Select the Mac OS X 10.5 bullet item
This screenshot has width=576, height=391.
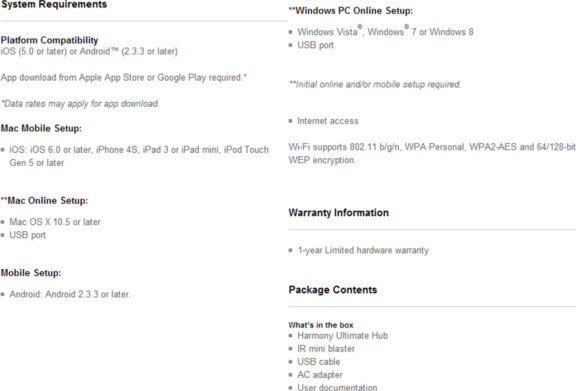(55, 222)
